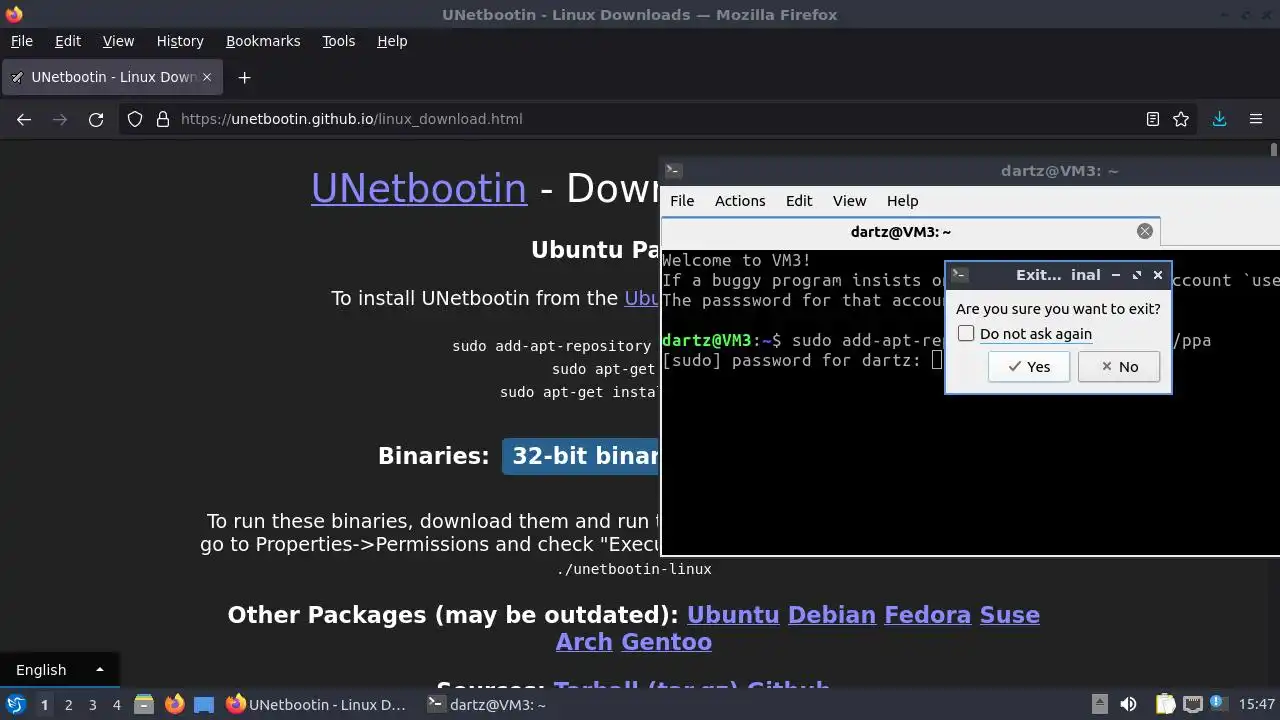Open Firefox Tools menu
The image size is (1280, 720).
[339, 41]
